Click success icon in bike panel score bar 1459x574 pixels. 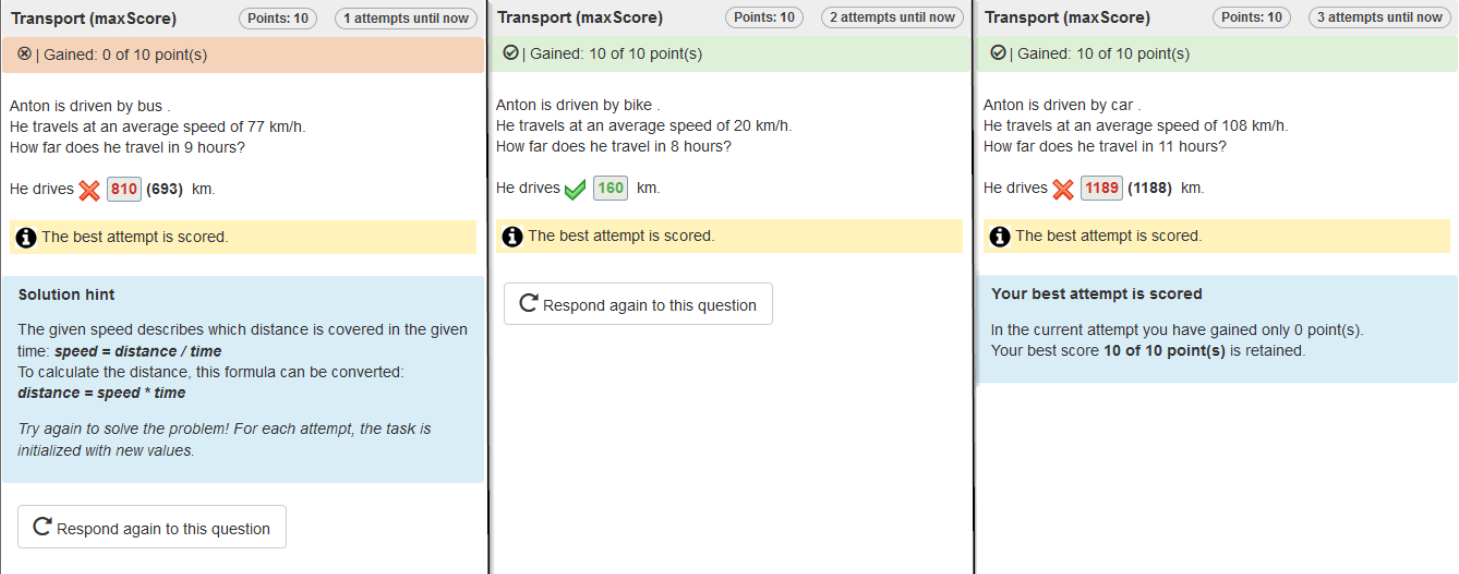tap(511, 53)
